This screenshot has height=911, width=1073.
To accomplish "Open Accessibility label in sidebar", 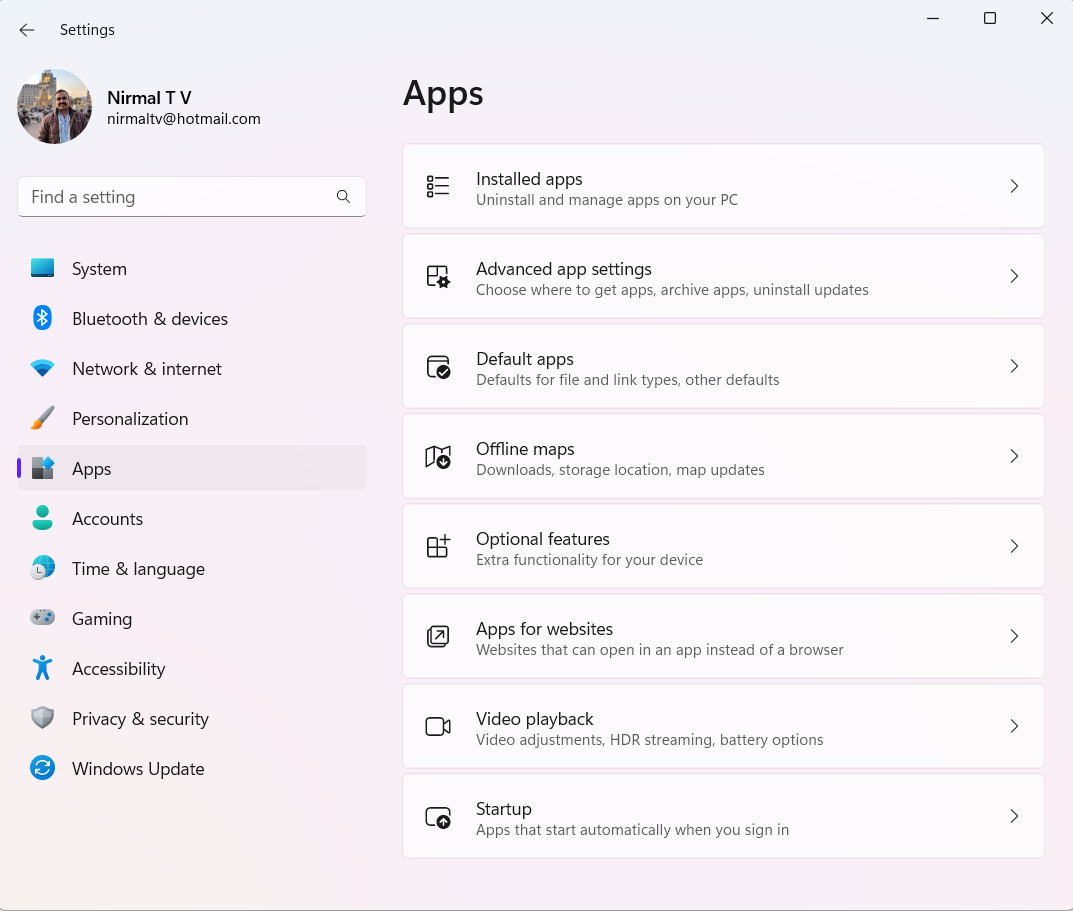I will [118, 669].
